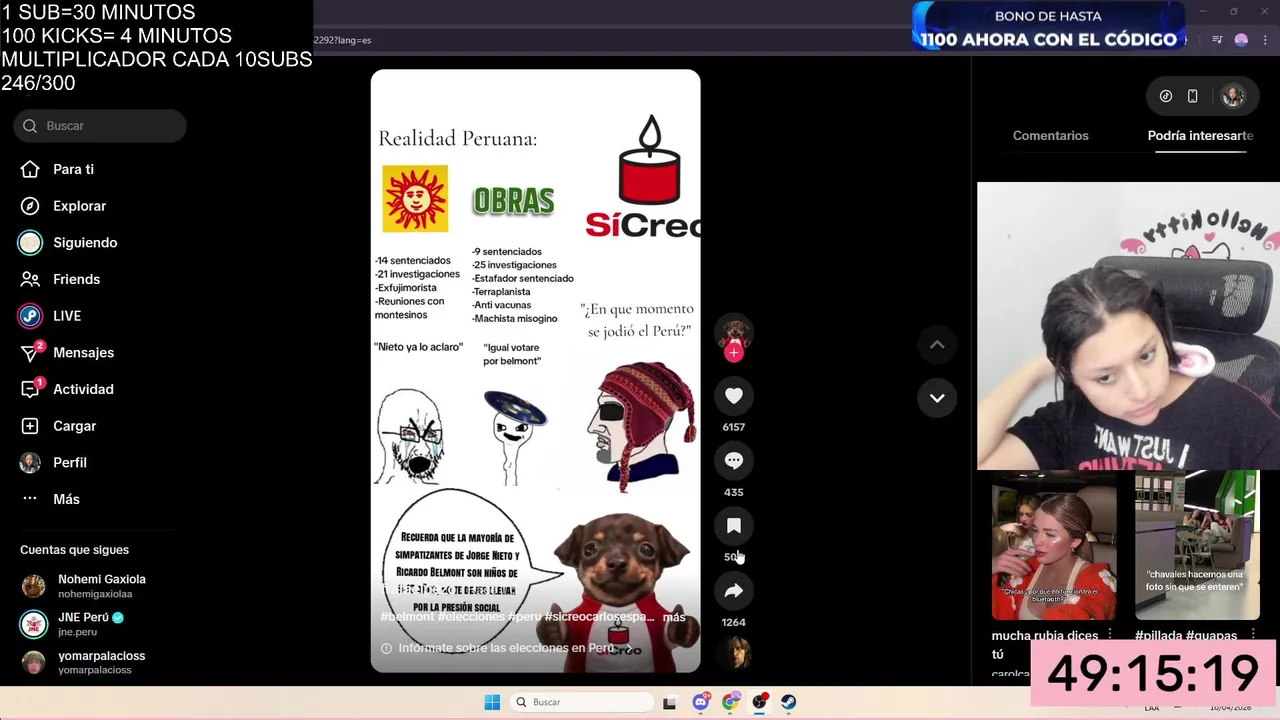This screenshot has width=1280, height=720.
Task: Open Infórmate sobre las elecciones en Perú
Action: [x=506, y=648]
